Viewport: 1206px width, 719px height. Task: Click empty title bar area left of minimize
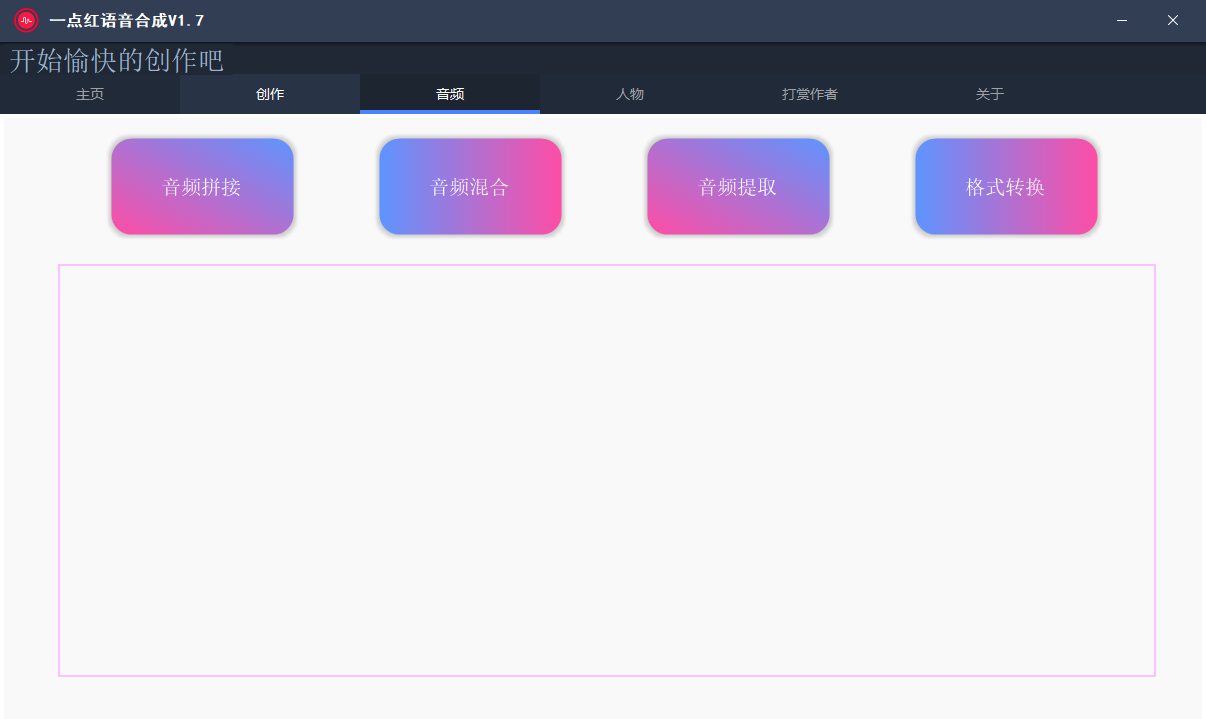(700, 20)
